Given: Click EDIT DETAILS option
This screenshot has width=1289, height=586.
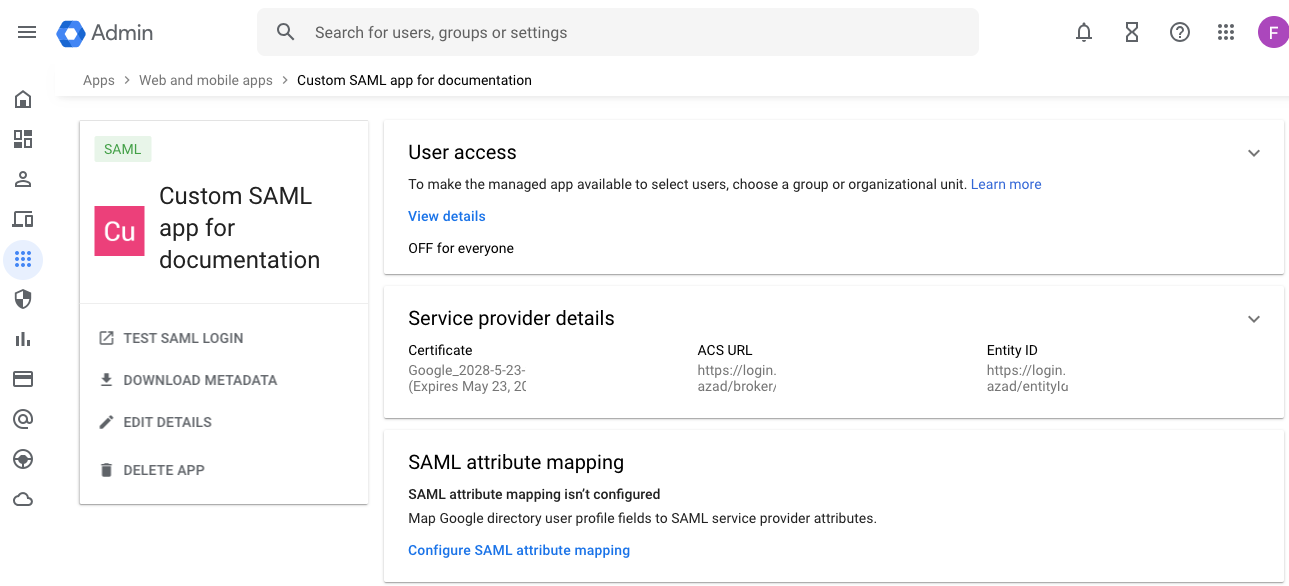Looking at the screenshot, I should (167, 422).
